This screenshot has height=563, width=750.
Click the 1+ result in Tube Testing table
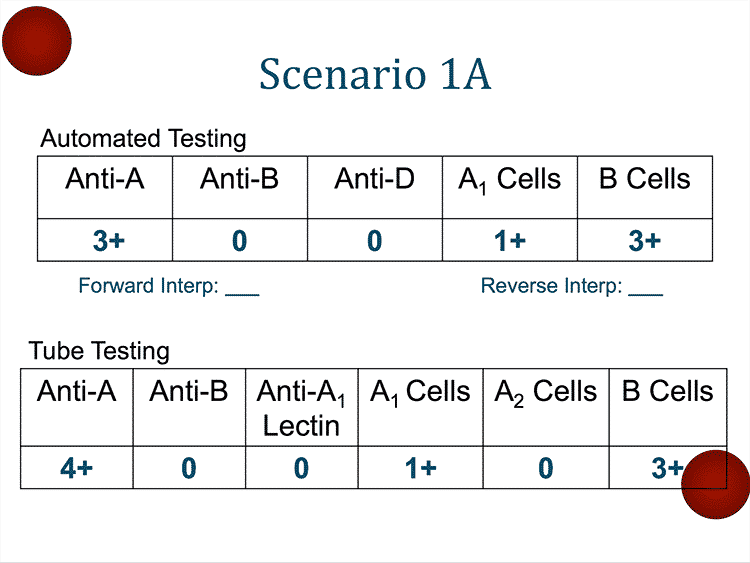(x=420, y=468)
